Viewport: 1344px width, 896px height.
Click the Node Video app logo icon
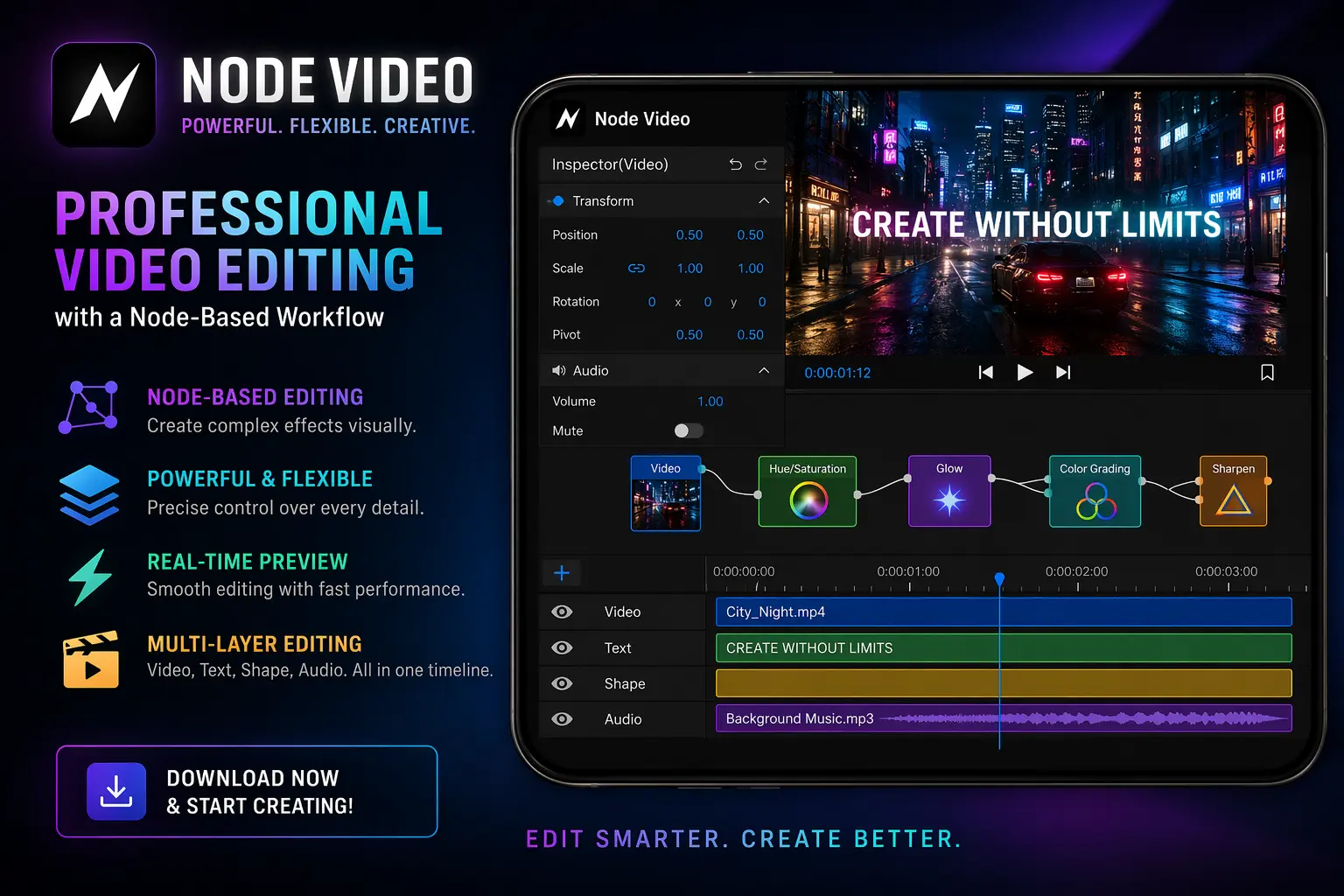click(x=569, y=118)
